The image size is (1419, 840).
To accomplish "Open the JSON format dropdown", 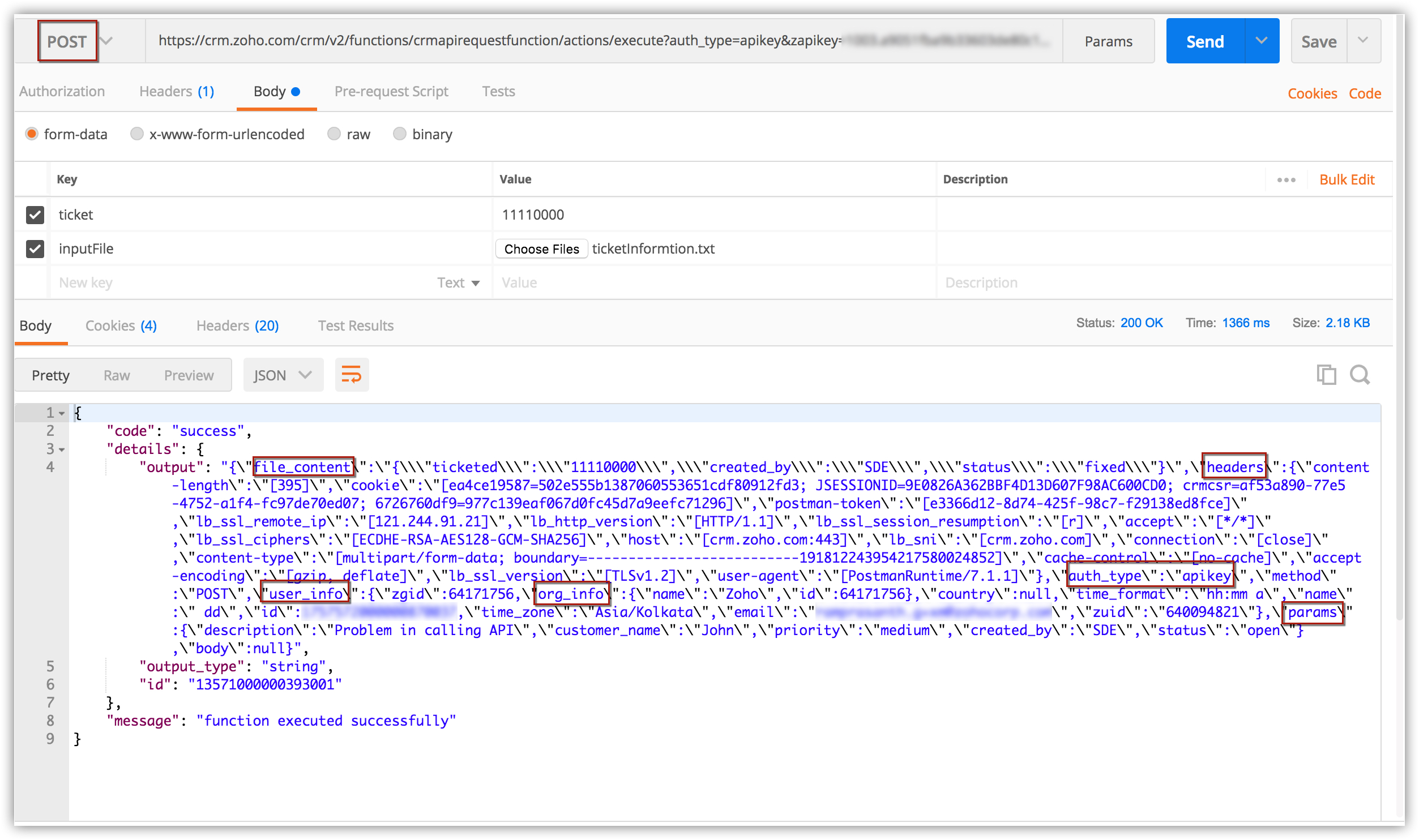I will click(x=283, y=375).
